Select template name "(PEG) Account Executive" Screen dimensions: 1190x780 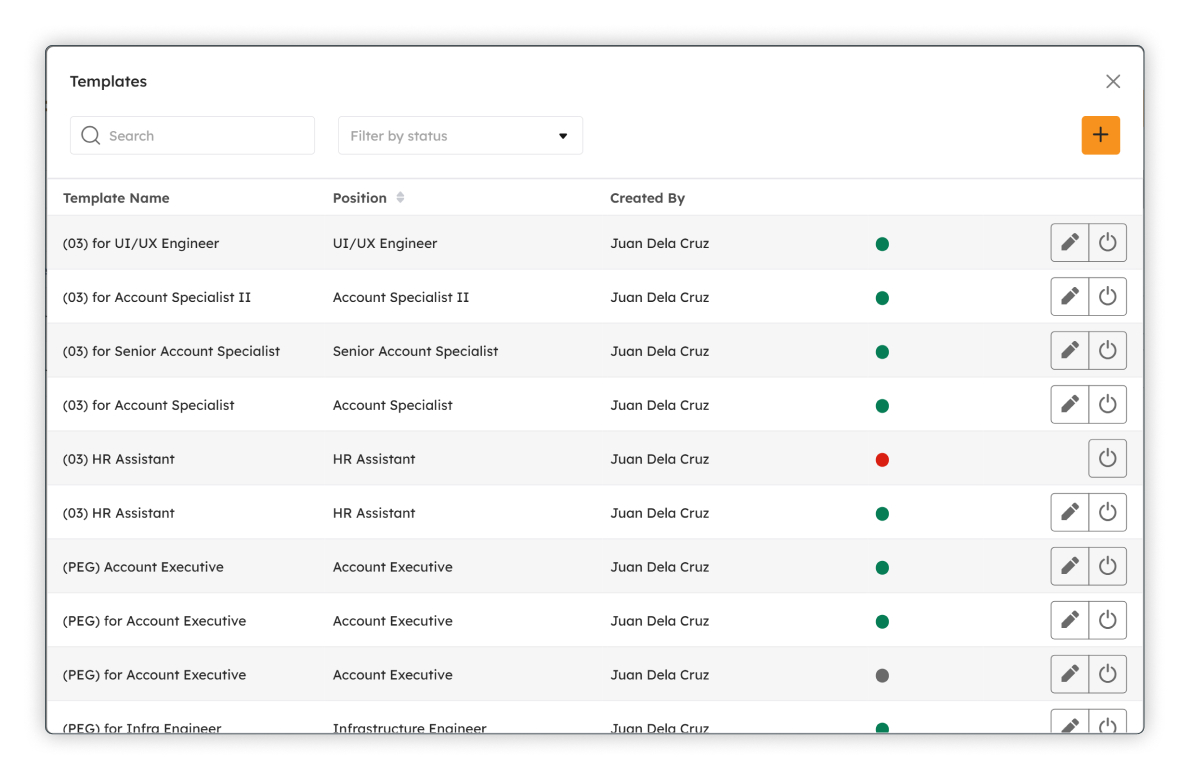143,567
